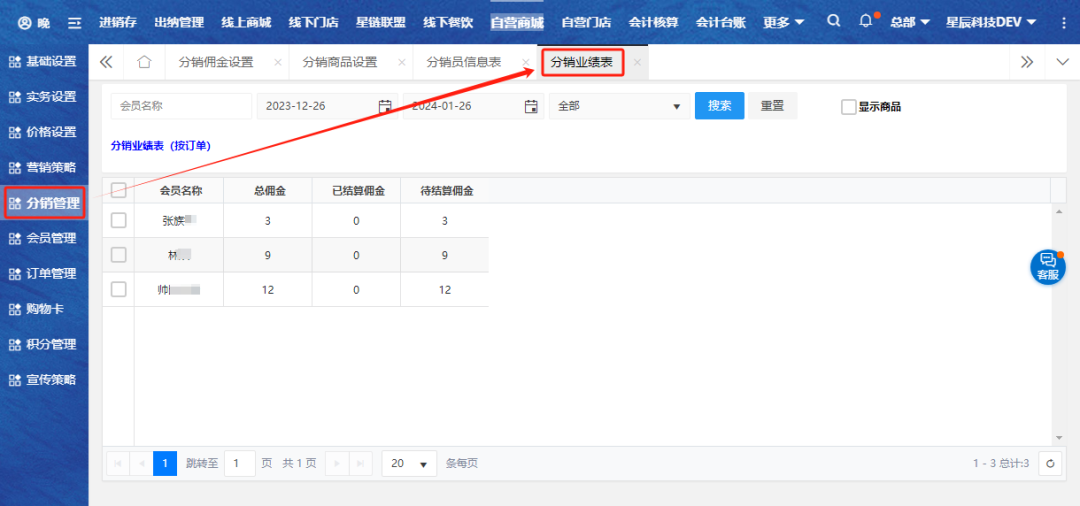This screenshot has width=1080, height=506.
Task: Focus the 会员名称 search input field
Action: [181, 106]
